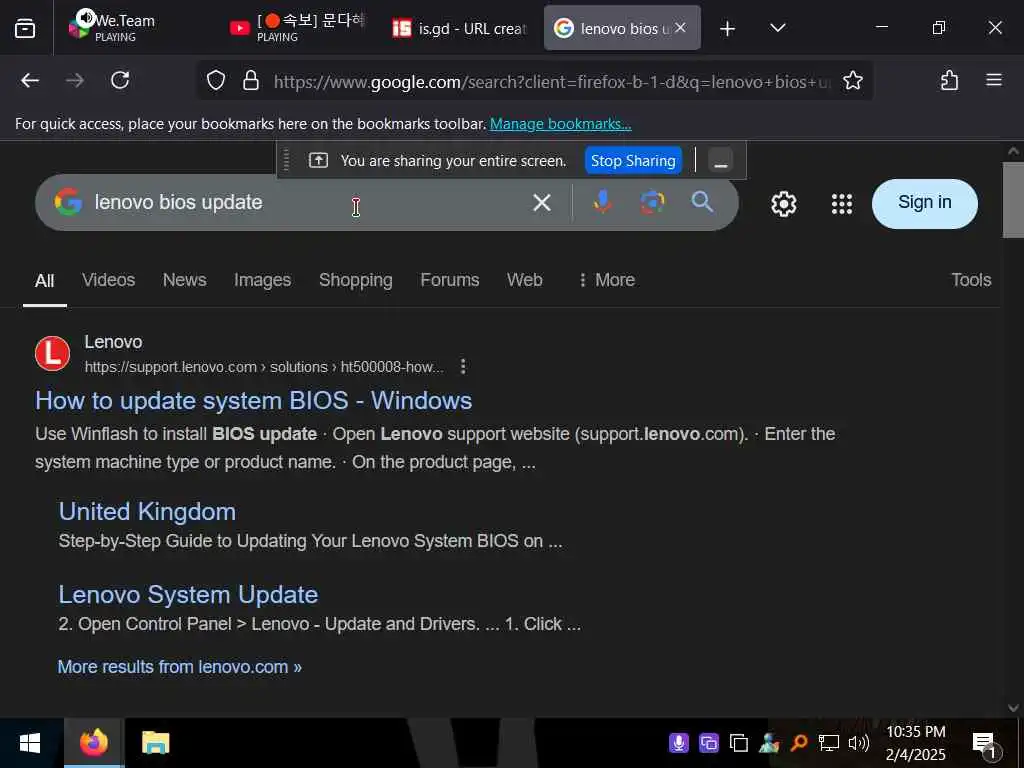
Task: Click the forward navigation arrow
Action: pos(75,80)
